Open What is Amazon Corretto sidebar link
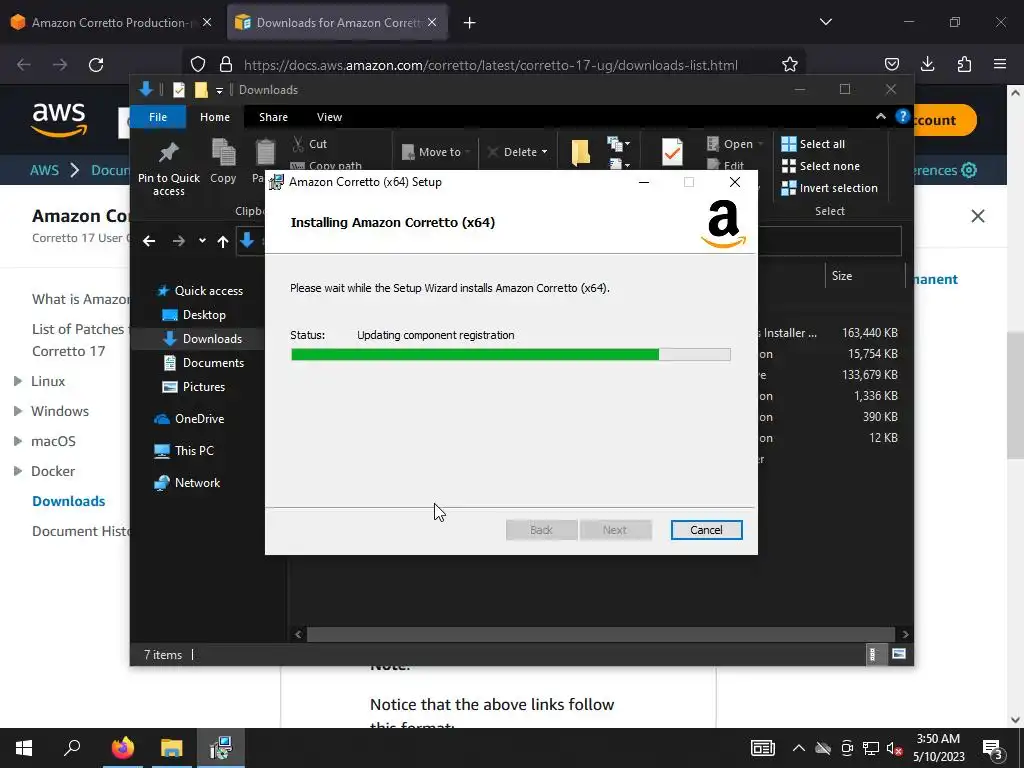The height and width of the screenshot is (768, 1024). coord(81,299)
